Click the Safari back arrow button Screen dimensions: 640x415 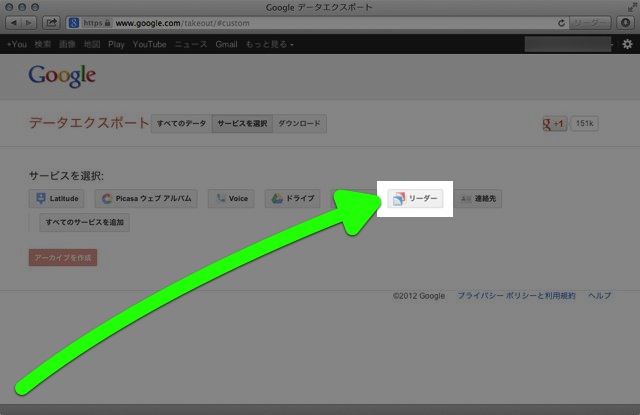click(x=13, y=23)
